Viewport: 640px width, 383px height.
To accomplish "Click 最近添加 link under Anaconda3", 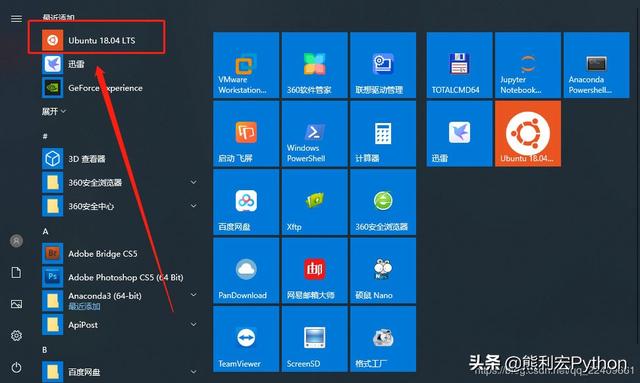I will point(84,306).
